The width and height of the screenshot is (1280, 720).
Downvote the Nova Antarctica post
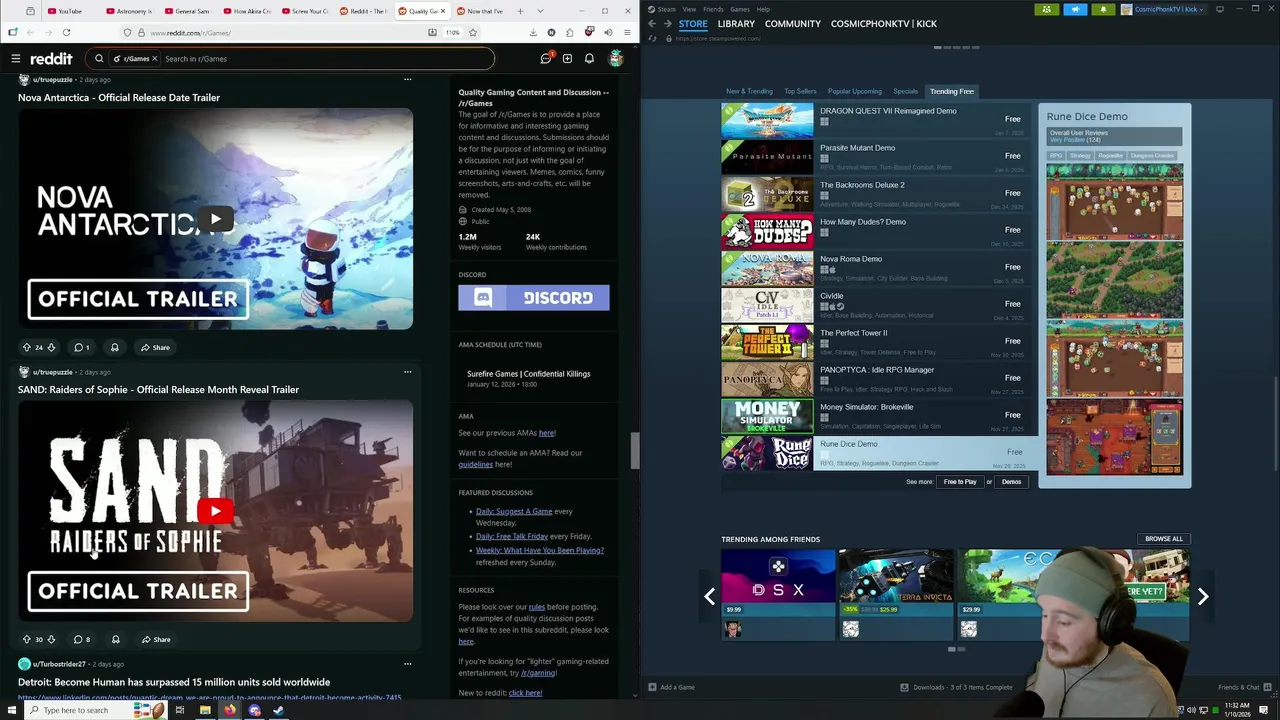coord(51,347)
